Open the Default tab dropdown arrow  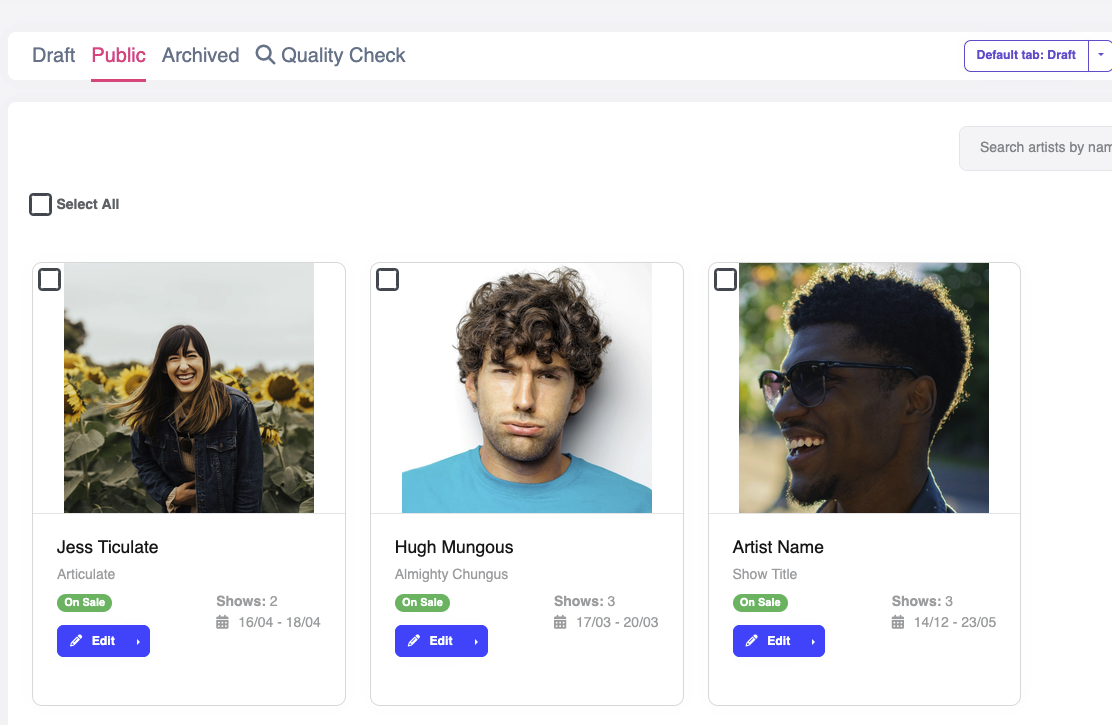click(1101, 55)
